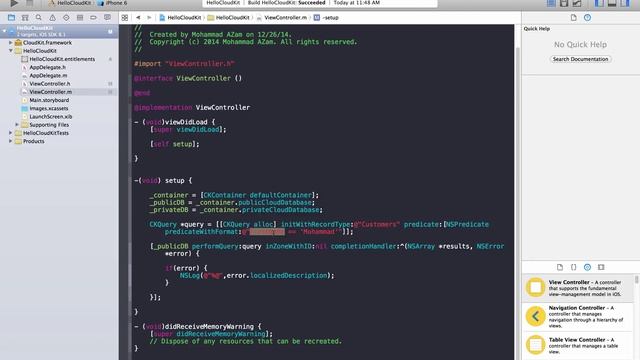Open the Report navigator tab
Image resolution: width=640 pixels, height=360 pixels.
tap(107, 18)
